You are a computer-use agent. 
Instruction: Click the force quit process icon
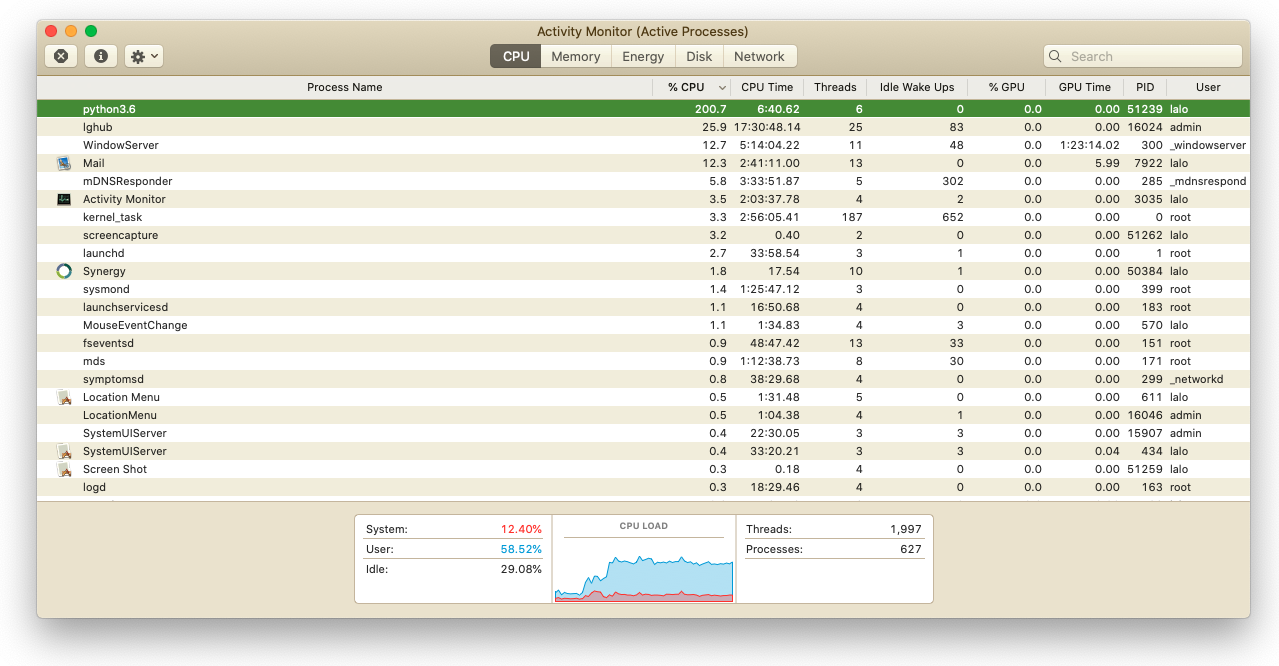pos(61,57)
